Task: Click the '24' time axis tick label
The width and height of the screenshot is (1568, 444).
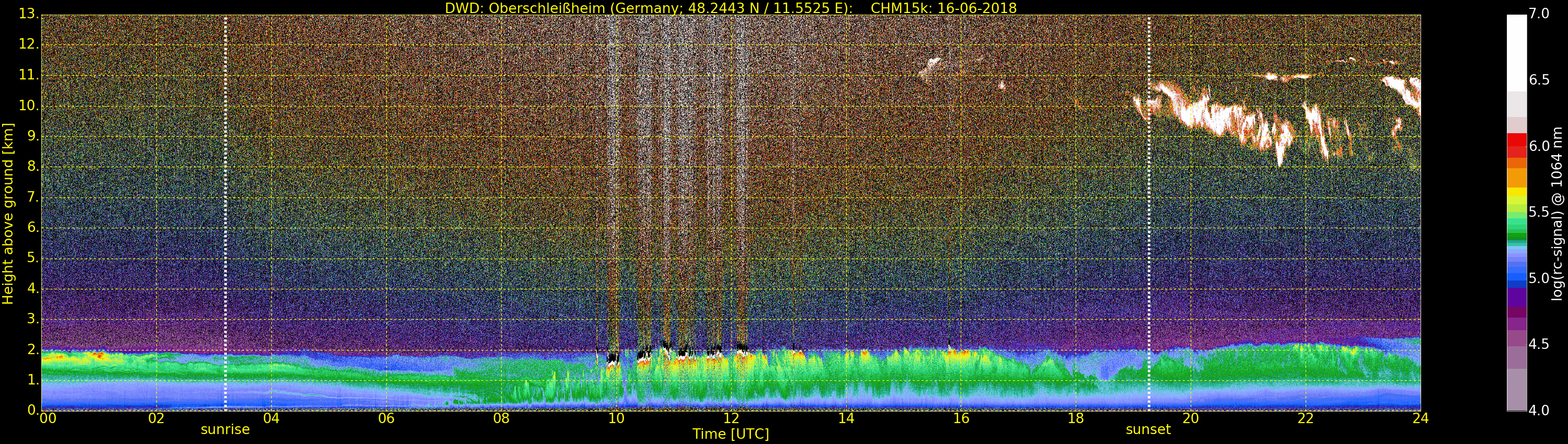Action: point(1421,418)
